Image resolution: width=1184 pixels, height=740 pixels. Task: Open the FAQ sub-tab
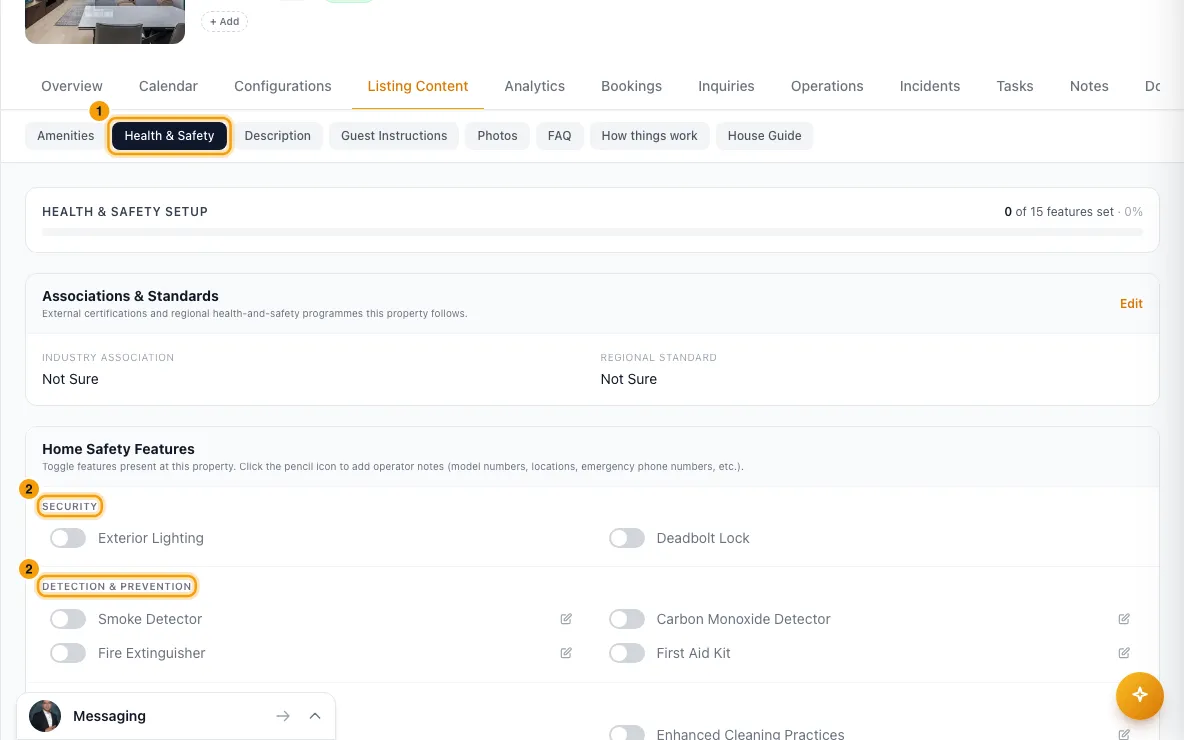pyautogui.click(x=560, y=136)
